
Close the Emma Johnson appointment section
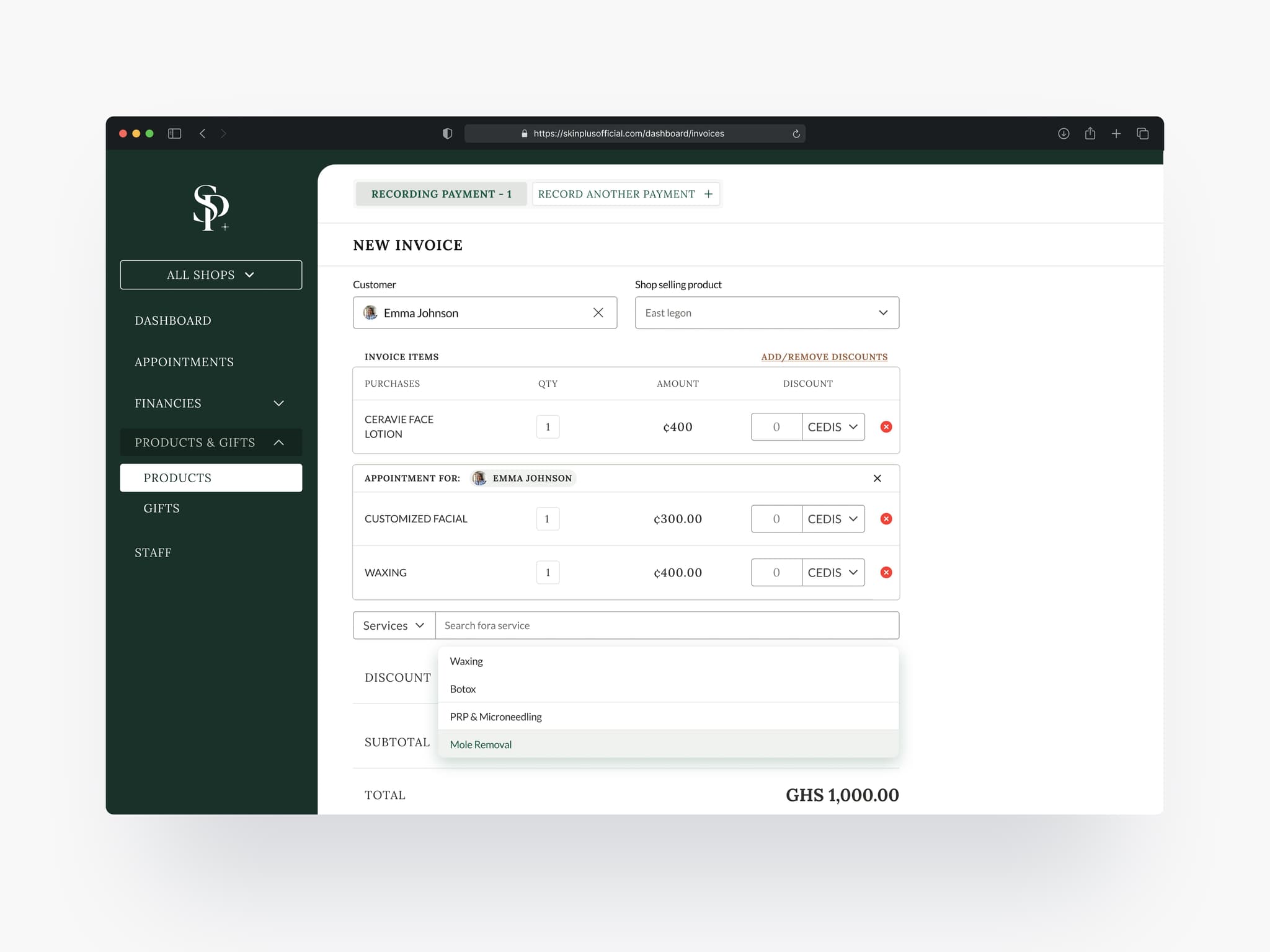coord(877,478)
